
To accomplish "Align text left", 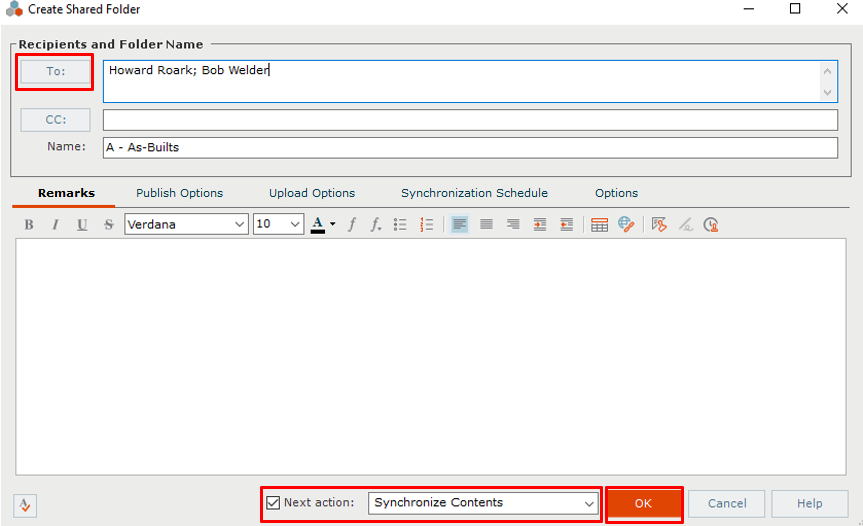I will 460,224.
